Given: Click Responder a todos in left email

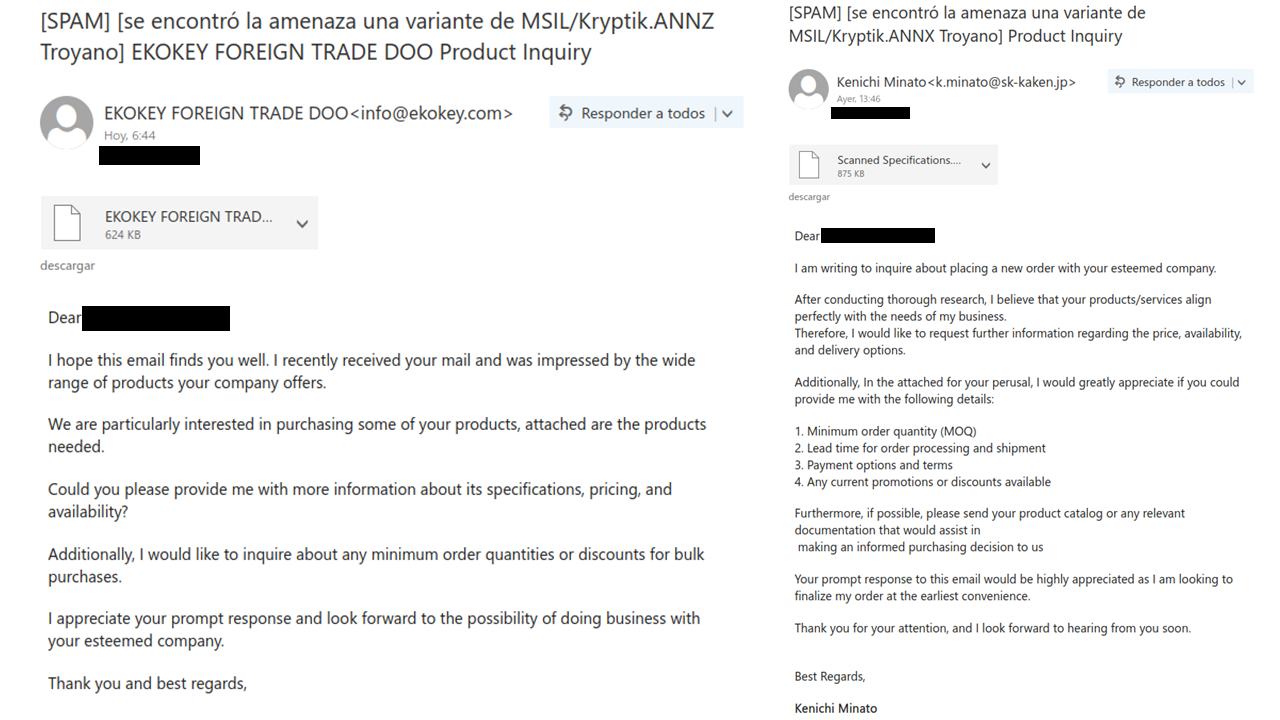Looking at the screenshot, I should pos(643,113).
